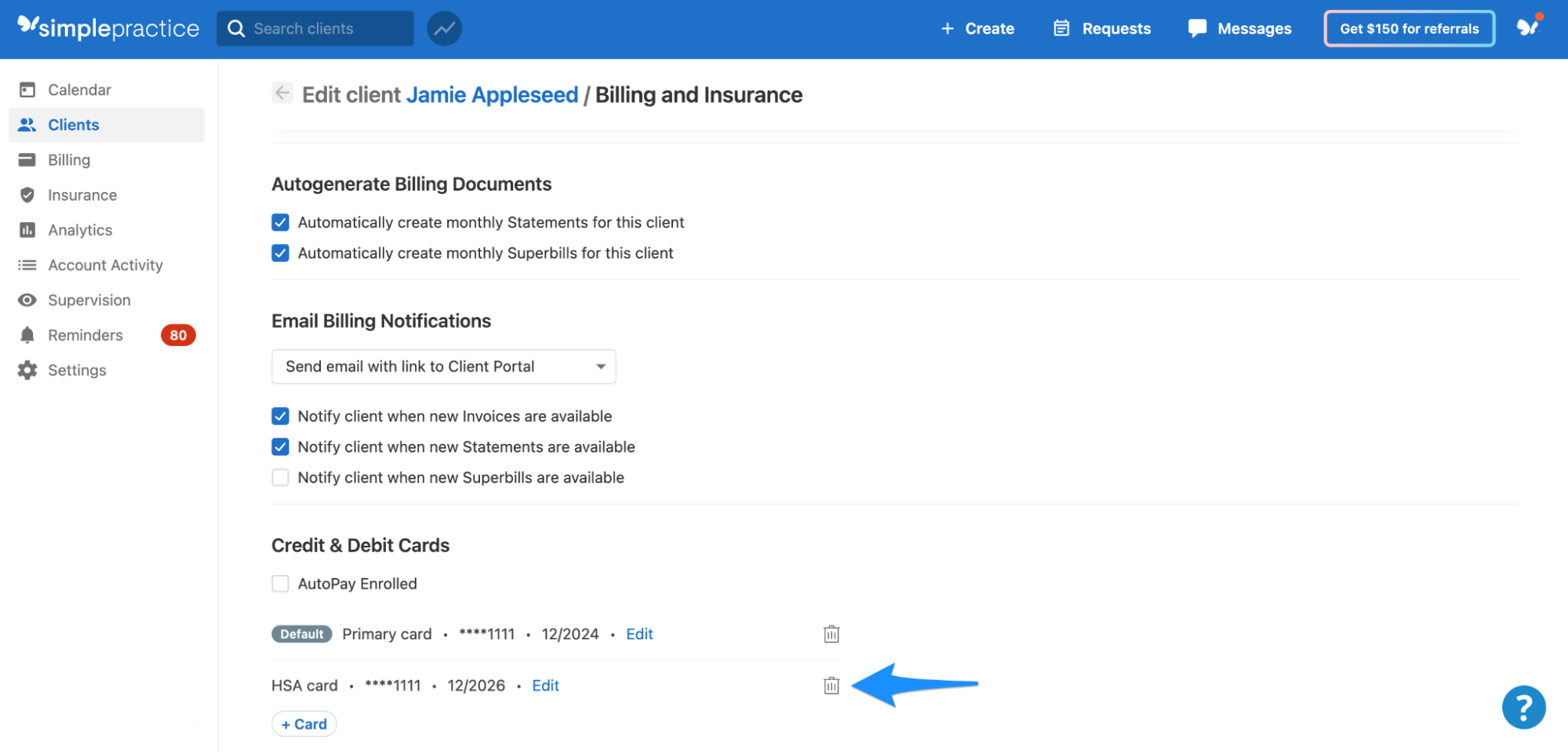This screenshot has height=753, width=1568.
Task: Click inside the Search clients field
Action: tap(322, 28)
